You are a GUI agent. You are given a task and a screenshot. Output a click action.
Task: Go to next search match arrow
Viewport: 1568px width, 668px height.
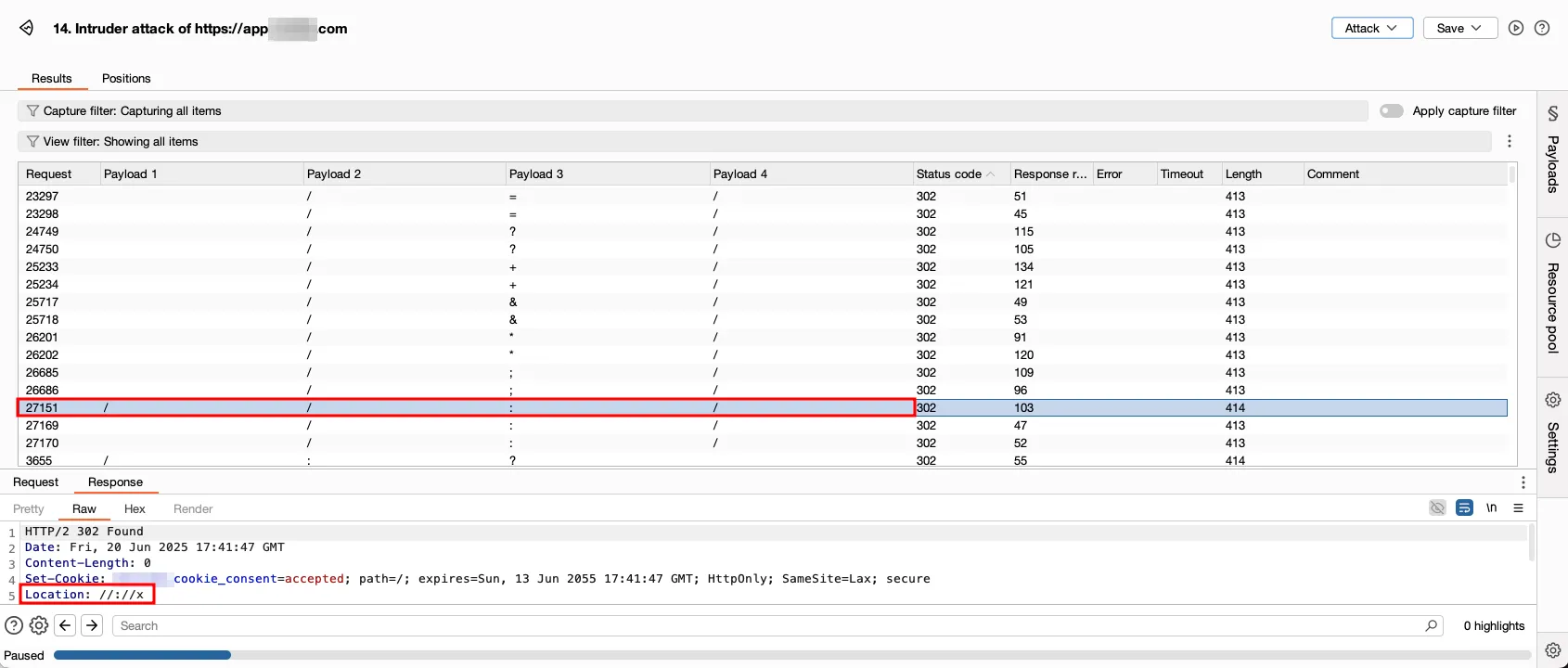click(92, 625)
